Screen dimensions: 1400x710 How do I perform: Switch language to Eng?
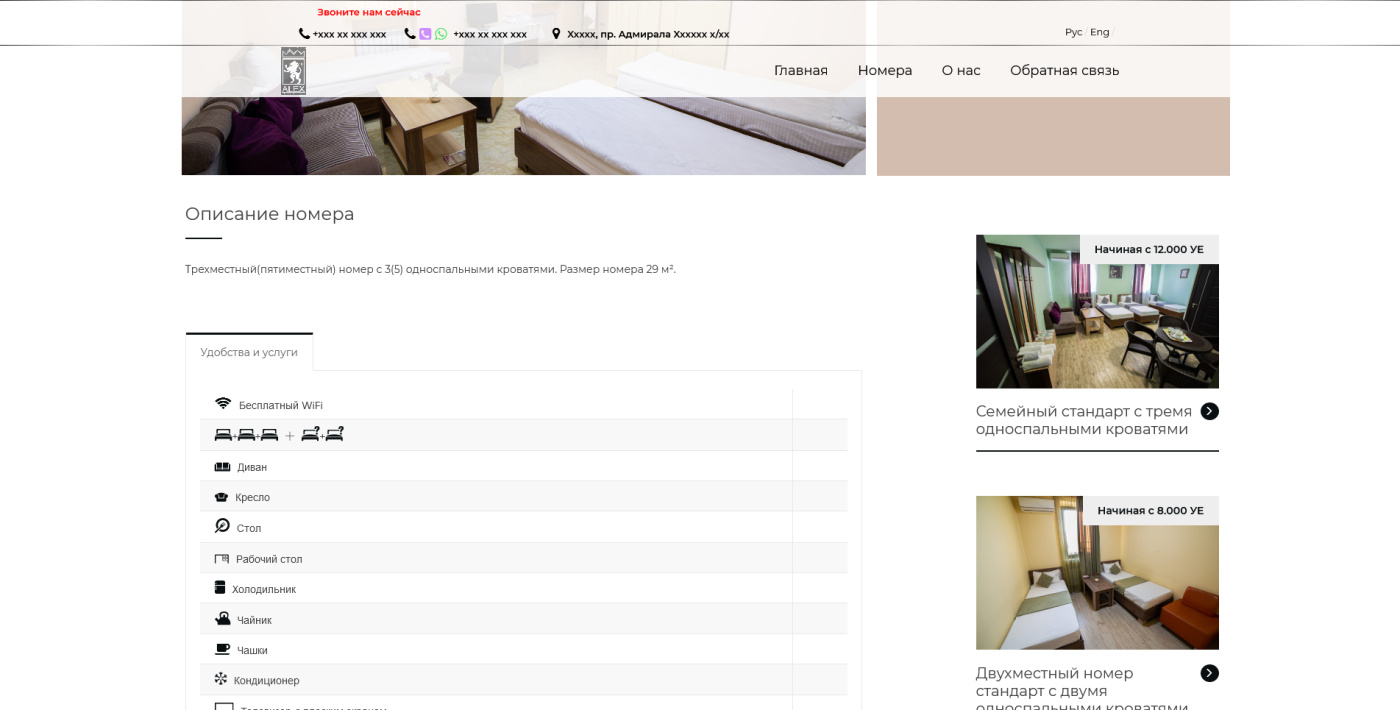[1100, 32]
